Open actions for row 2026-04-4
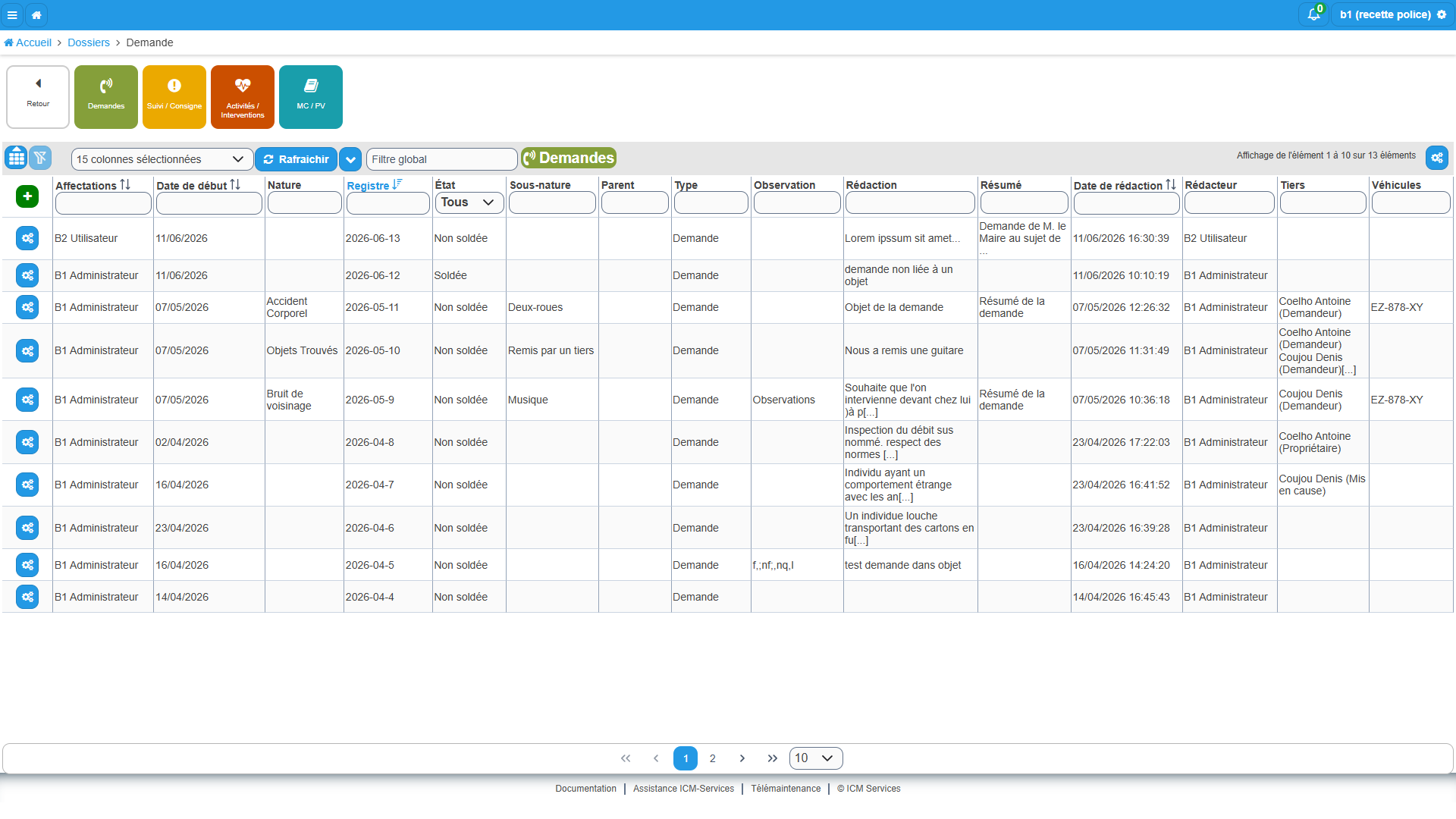Image resolution: width=1456 pixels, height=819 pixels. pyautogui.click(x=27, y=597)
